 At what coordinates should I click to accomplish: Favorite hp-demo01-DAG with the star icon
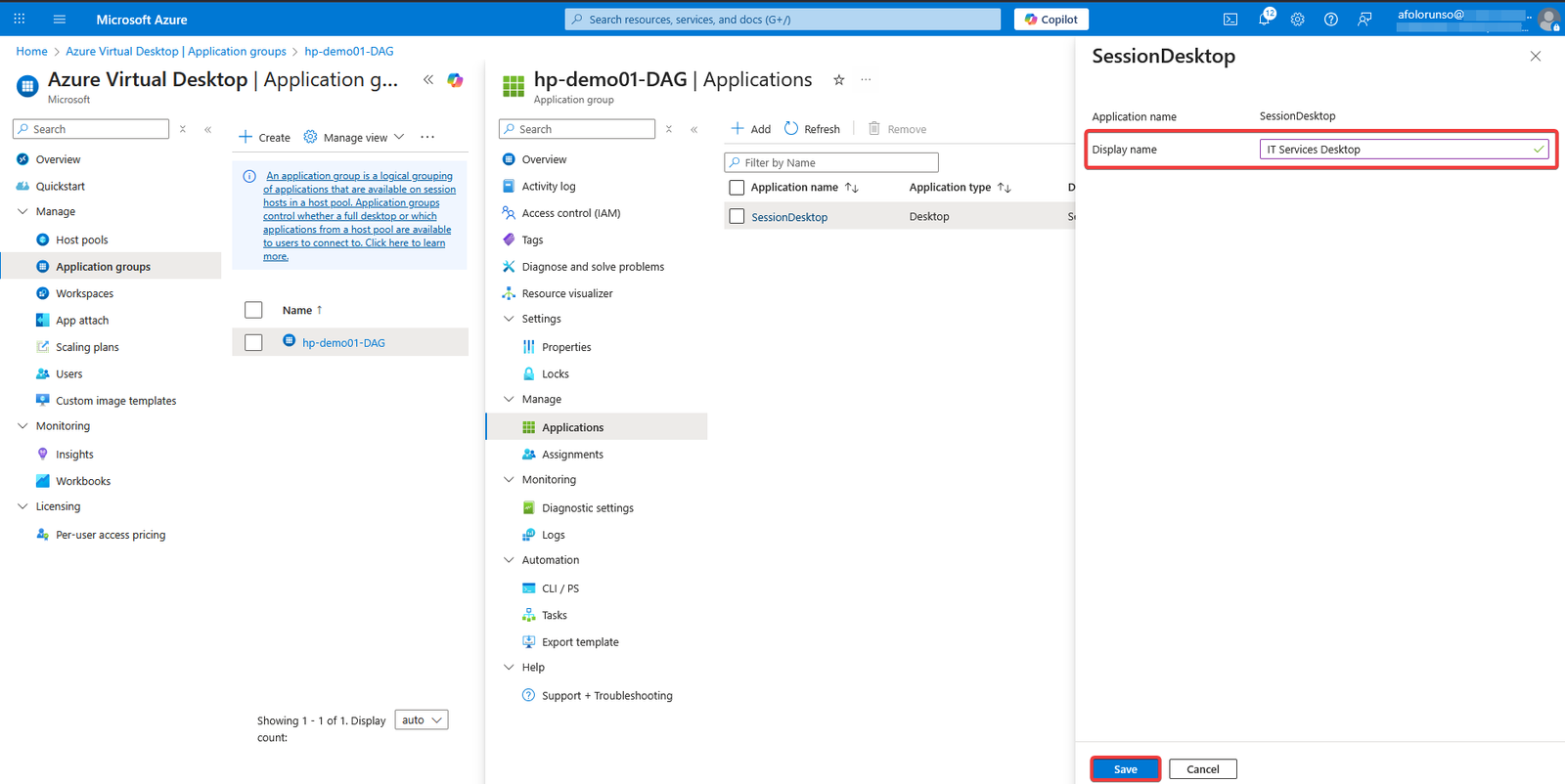838,80
